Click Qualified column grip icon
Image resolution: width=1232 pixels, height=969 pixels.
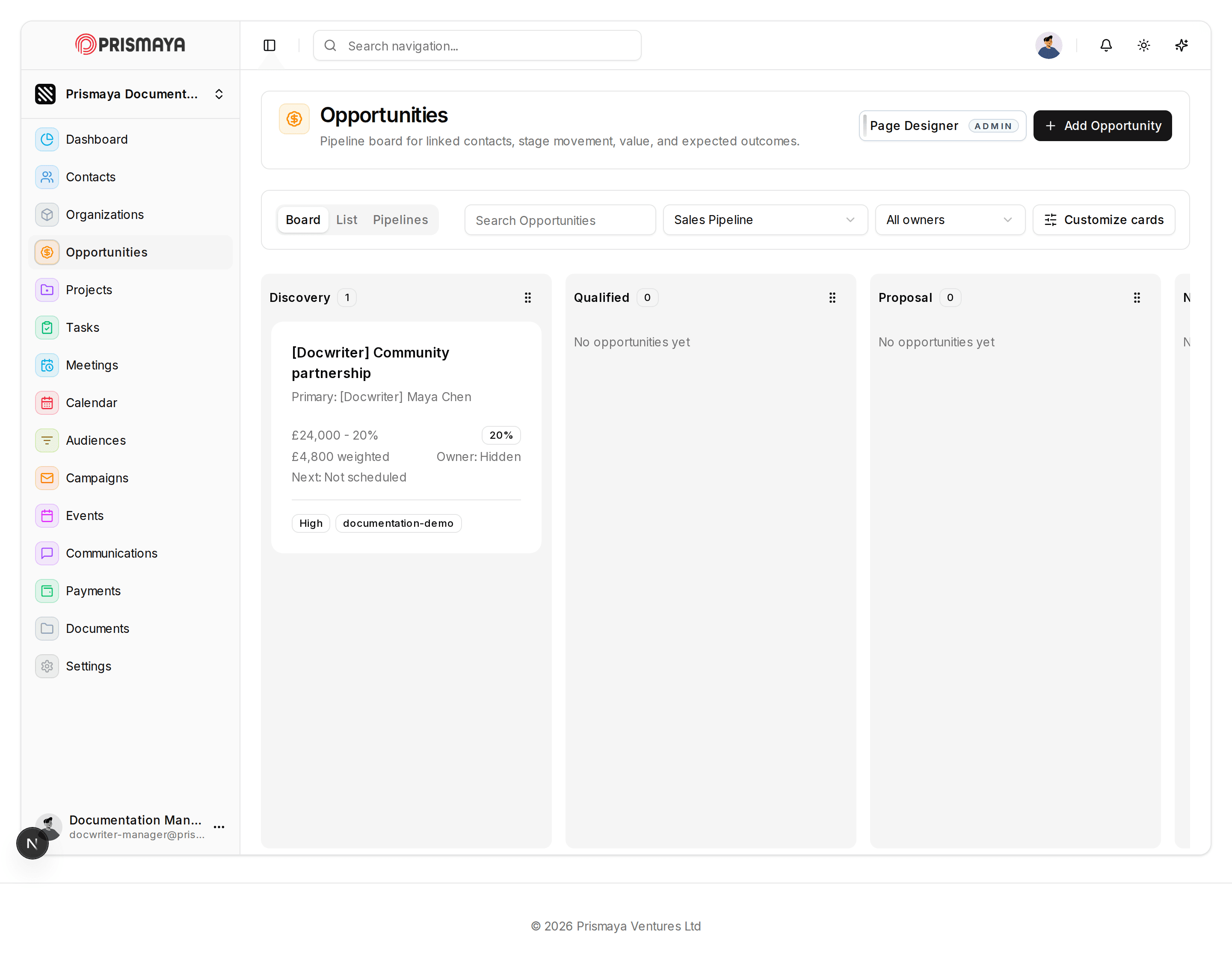click(832, 298)
